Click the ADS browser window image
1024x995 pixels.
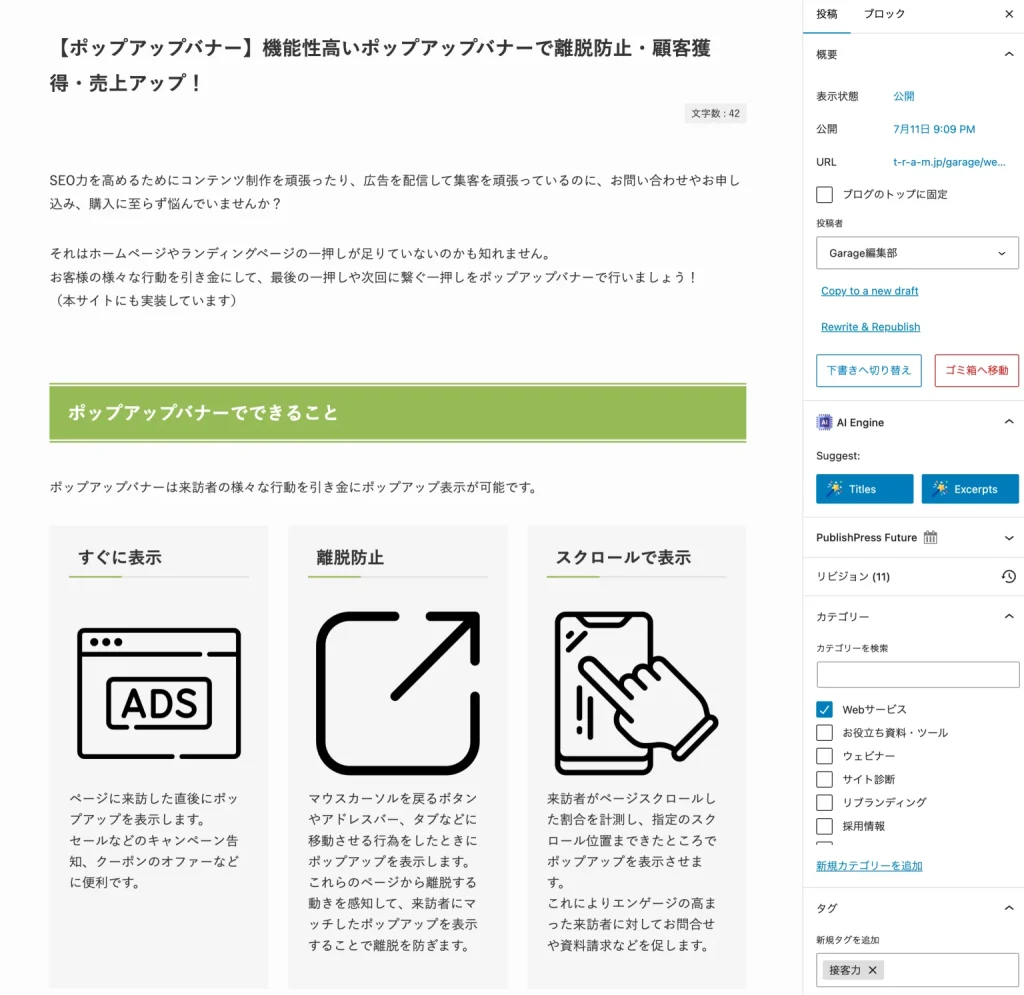pyautogui.click(x=159, y=693)
